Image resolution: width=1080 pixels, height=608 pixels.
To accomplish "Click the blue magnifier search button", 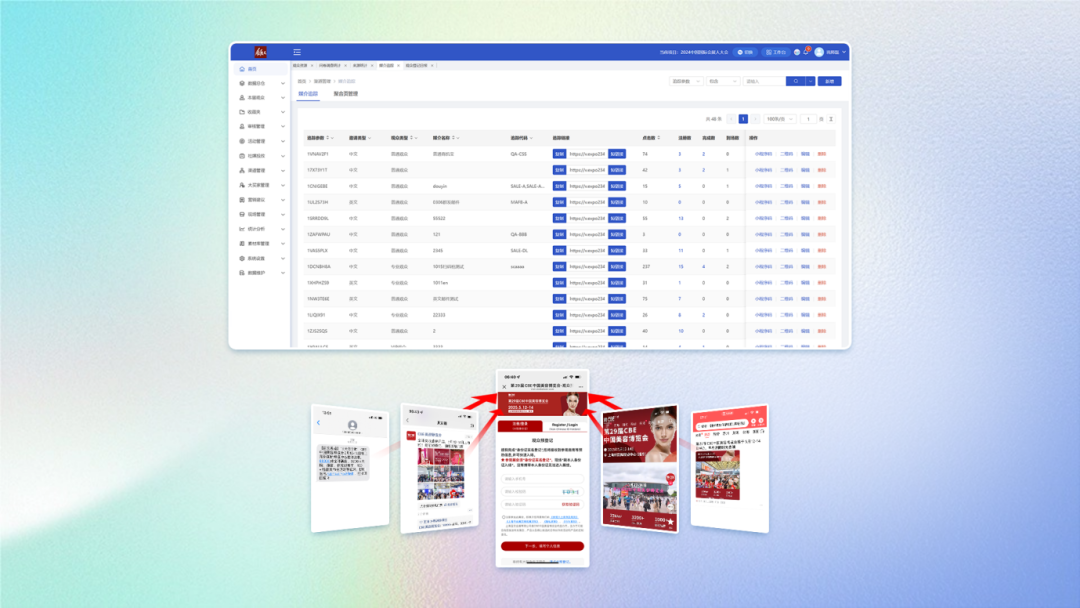I will tap(795, 81).
